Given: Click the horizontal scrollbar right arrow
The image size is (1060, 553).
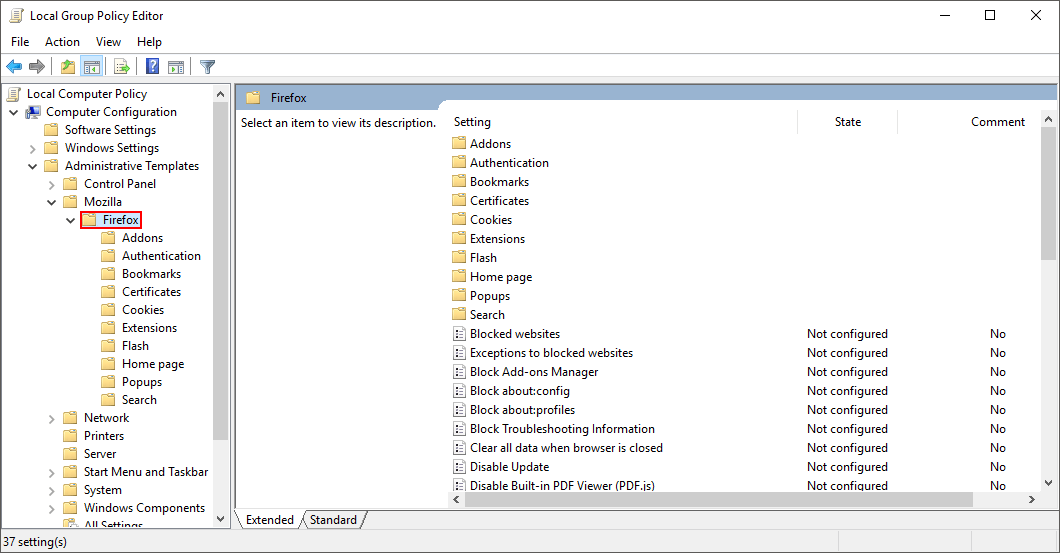Looking at the screenshot, I should point(1032,500).
